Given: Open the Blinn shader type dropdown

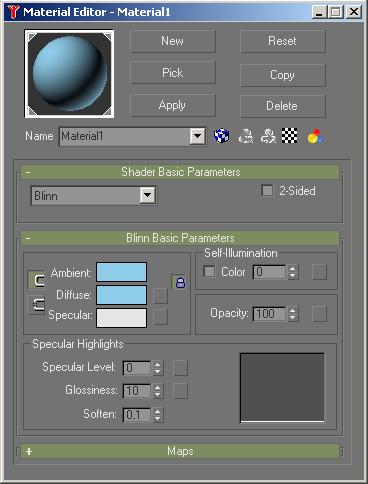Looking at the screenshot, I should coord(148,195).
